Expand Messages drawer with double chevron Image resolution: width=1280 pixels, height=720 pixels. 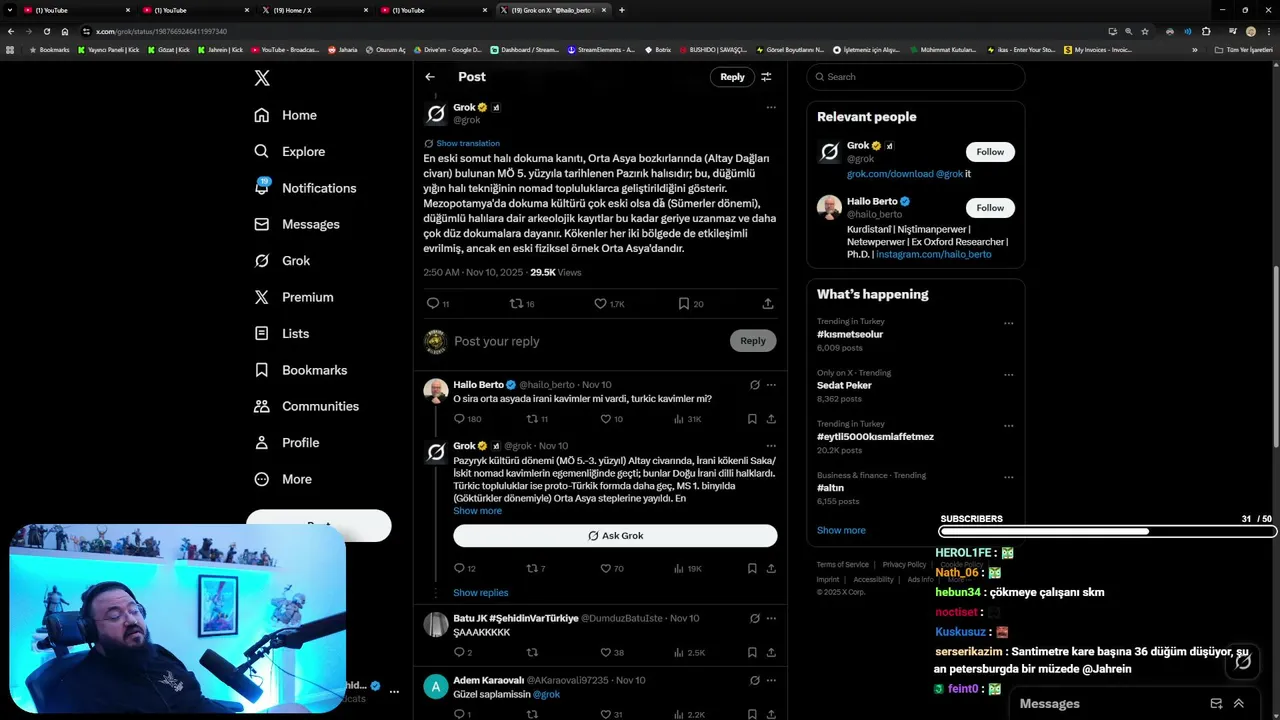(x=1239, y=703)
